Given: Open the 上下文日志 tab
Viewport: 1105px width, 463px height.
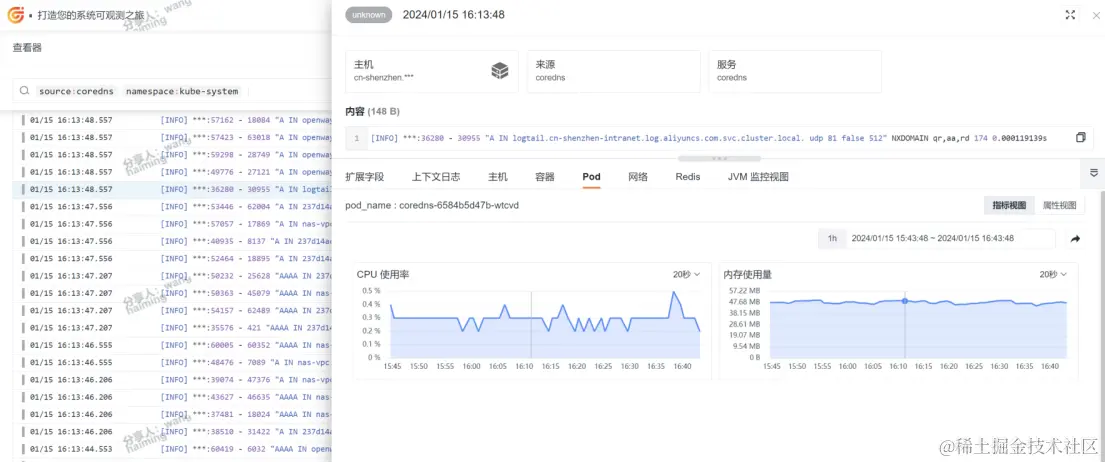Looking at the screenshot, I should pyautogui.click(x=436, y=177).
